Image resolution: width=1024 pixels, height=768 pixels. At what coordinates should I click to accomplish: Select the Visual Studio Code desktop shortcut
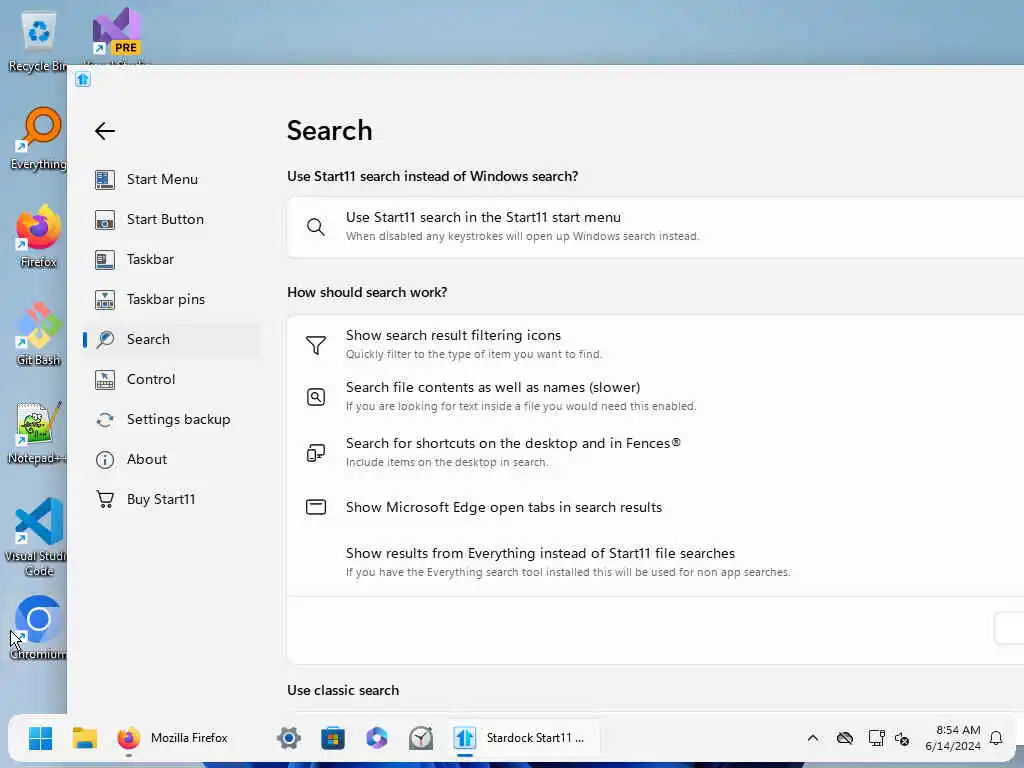[38, 537]
